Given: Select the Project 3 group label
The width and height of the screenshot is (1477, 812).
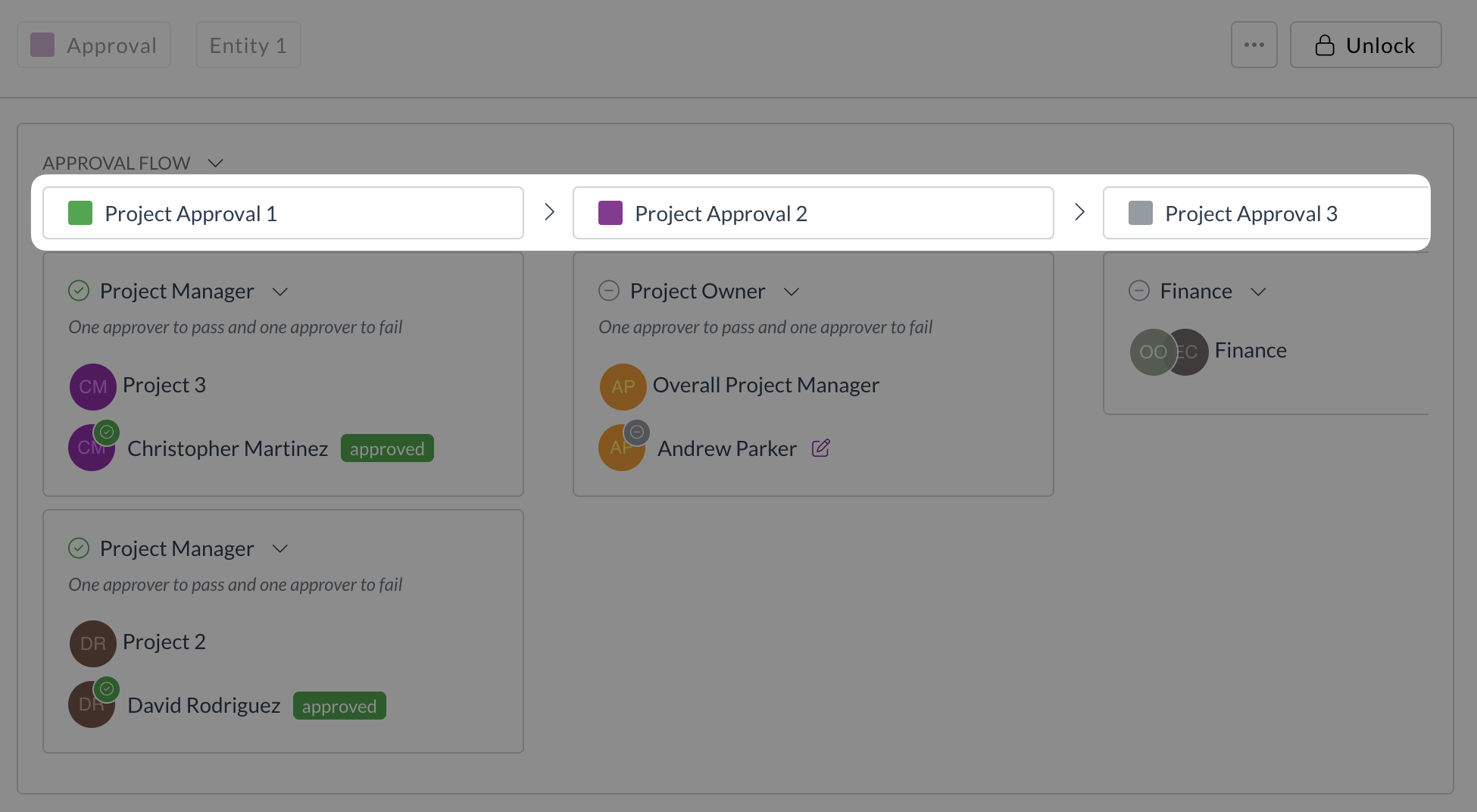Looking at the screenshot, I should pos(164,386).
